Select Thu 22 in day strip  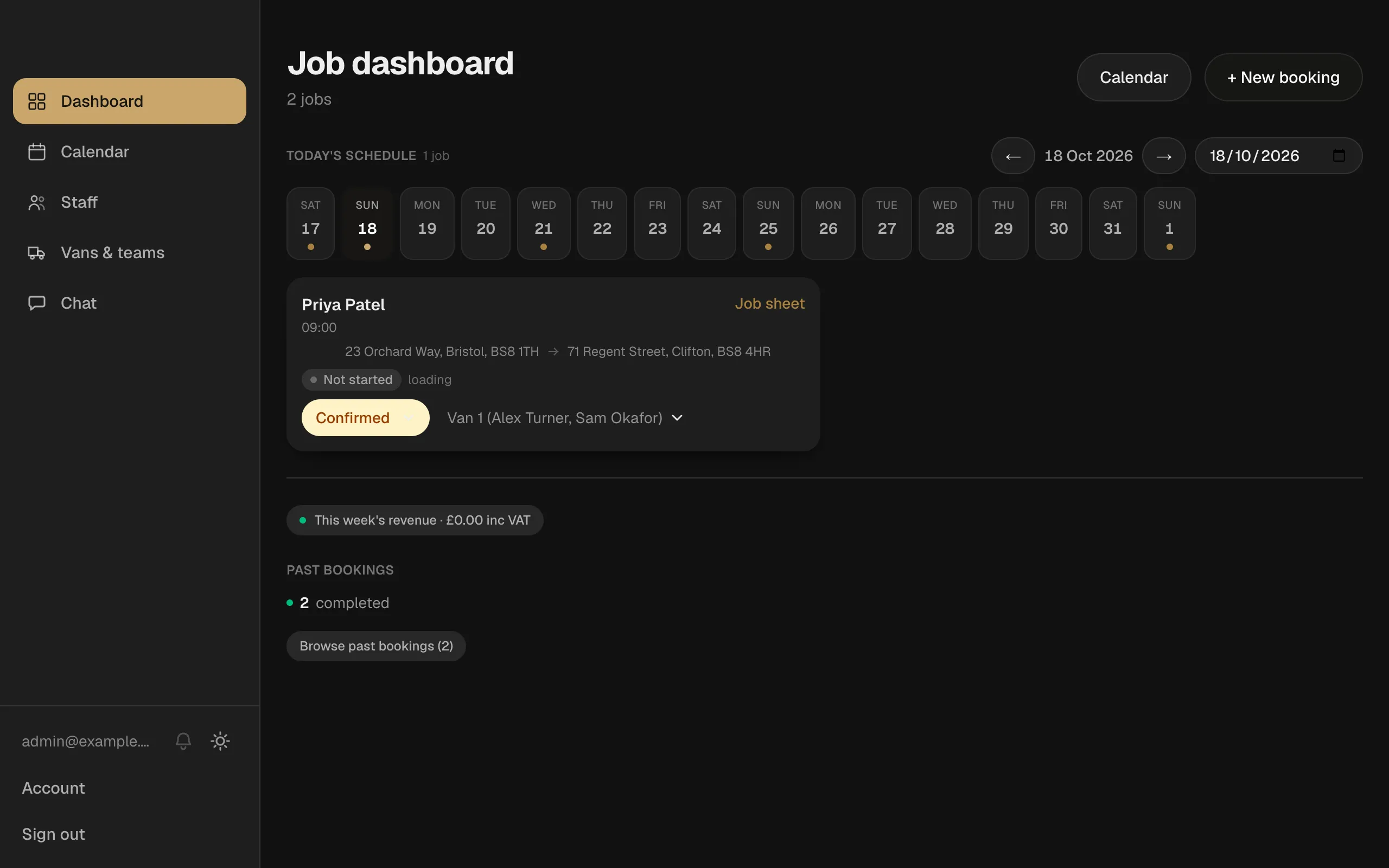602,224
